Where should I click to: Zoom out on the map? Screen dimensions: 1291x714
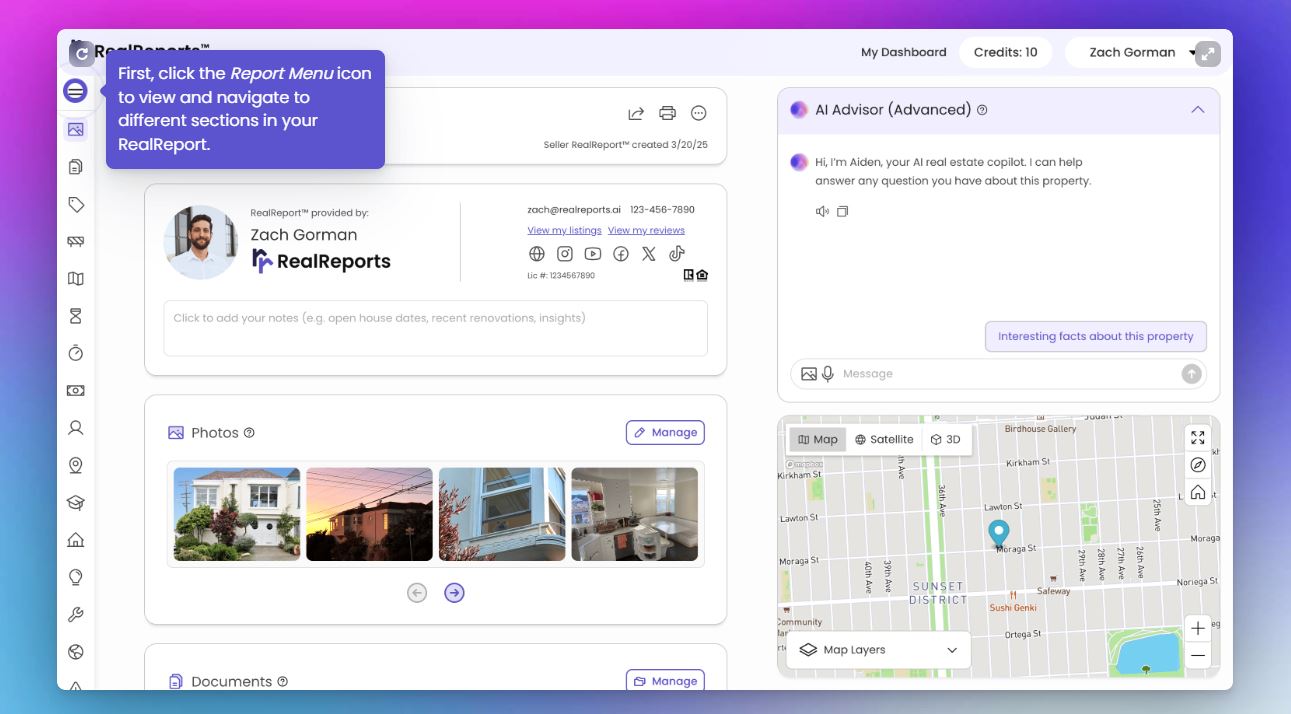[x=1198, y=656]
